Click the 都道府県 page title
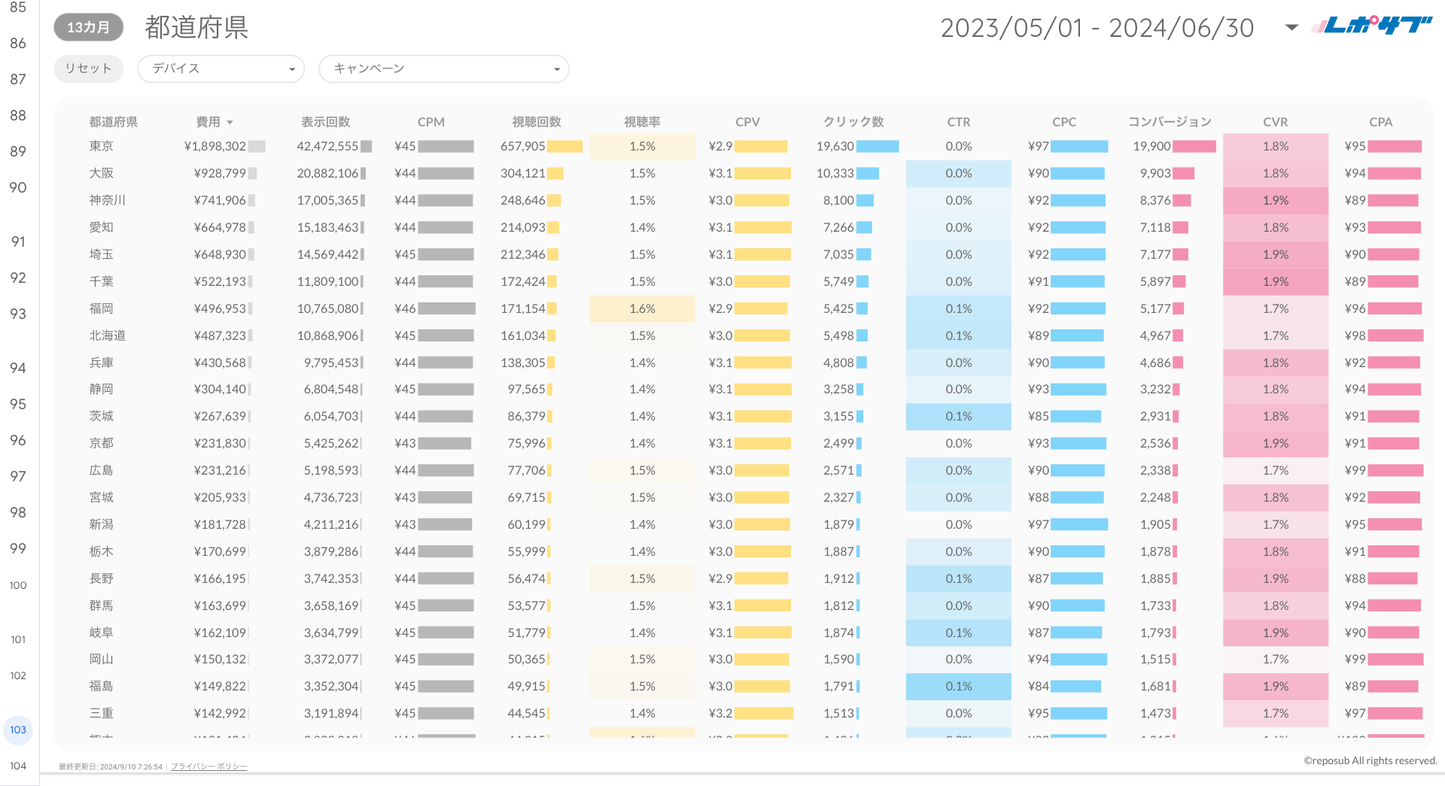This screenshot has width=1445, height=786. tap(196, 27)
